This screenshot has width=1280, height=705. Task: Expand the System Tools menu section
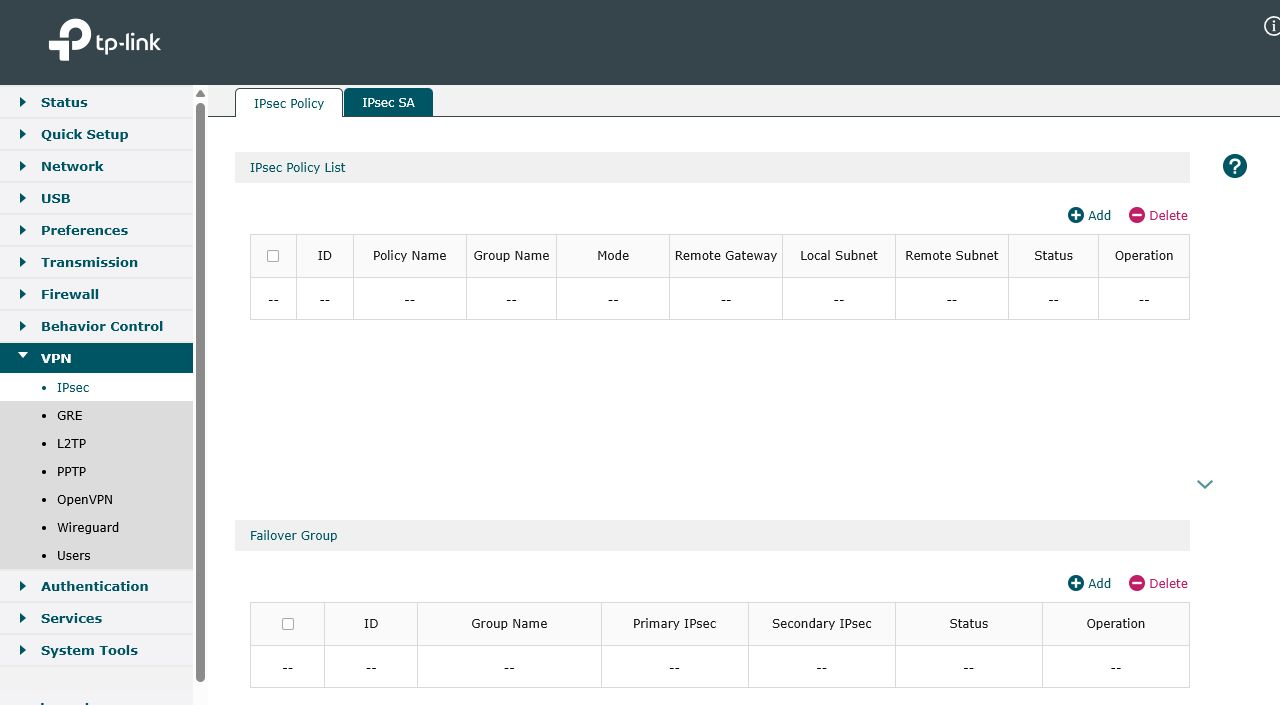96,650
